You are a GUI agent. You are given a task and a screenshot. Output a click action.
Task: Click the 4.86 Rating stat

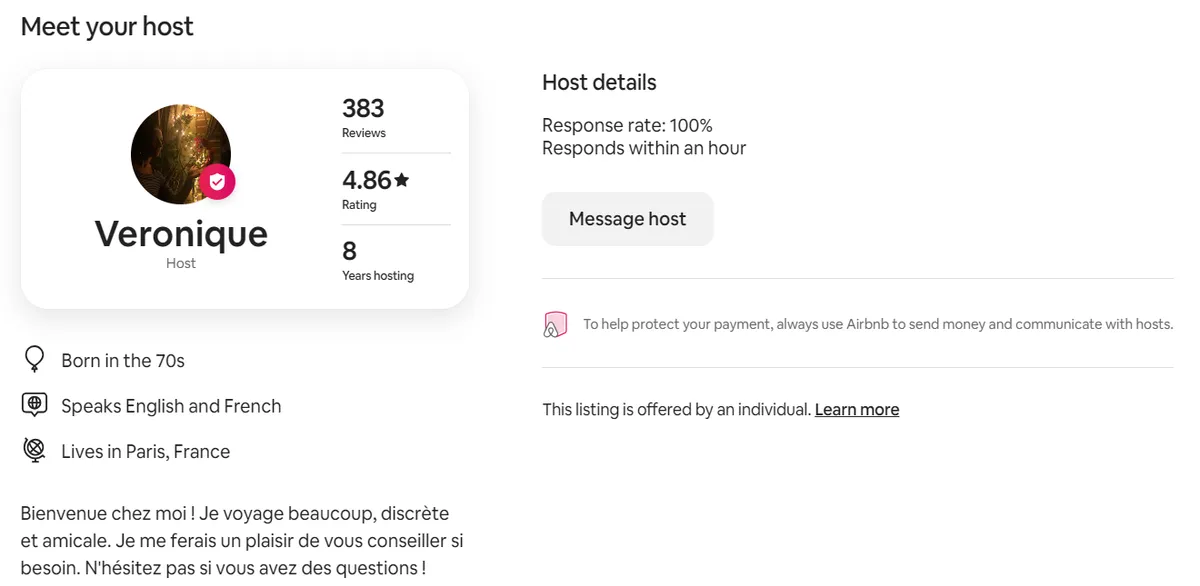tap(376, 189)
